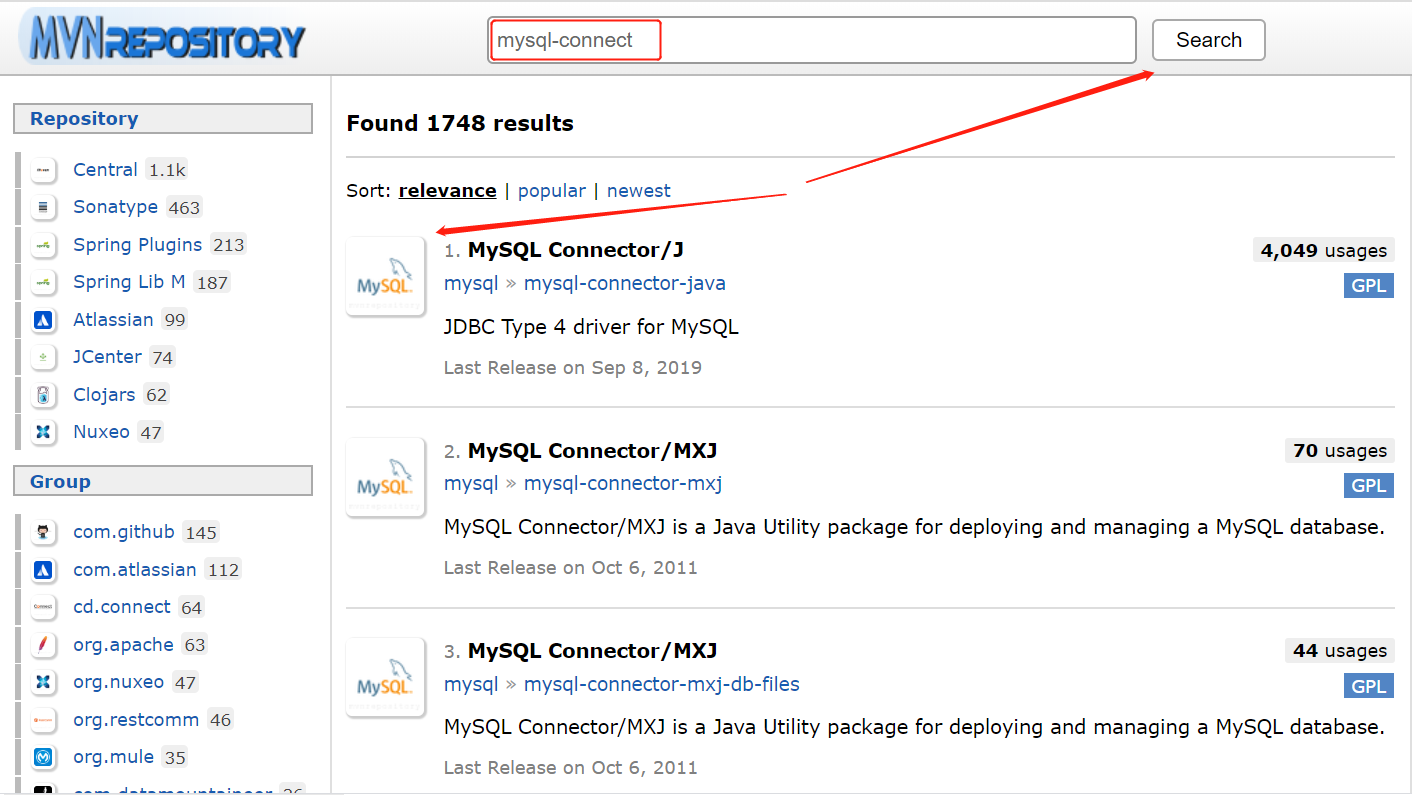1412x795 pixels.
Task: Click the Central repository icon
Action: (43, 170)
